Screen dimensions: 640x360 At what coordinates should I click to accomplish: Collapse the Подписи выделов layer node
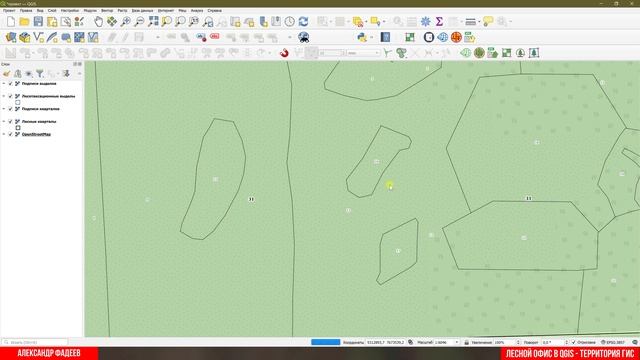click(x=4, y=84)
